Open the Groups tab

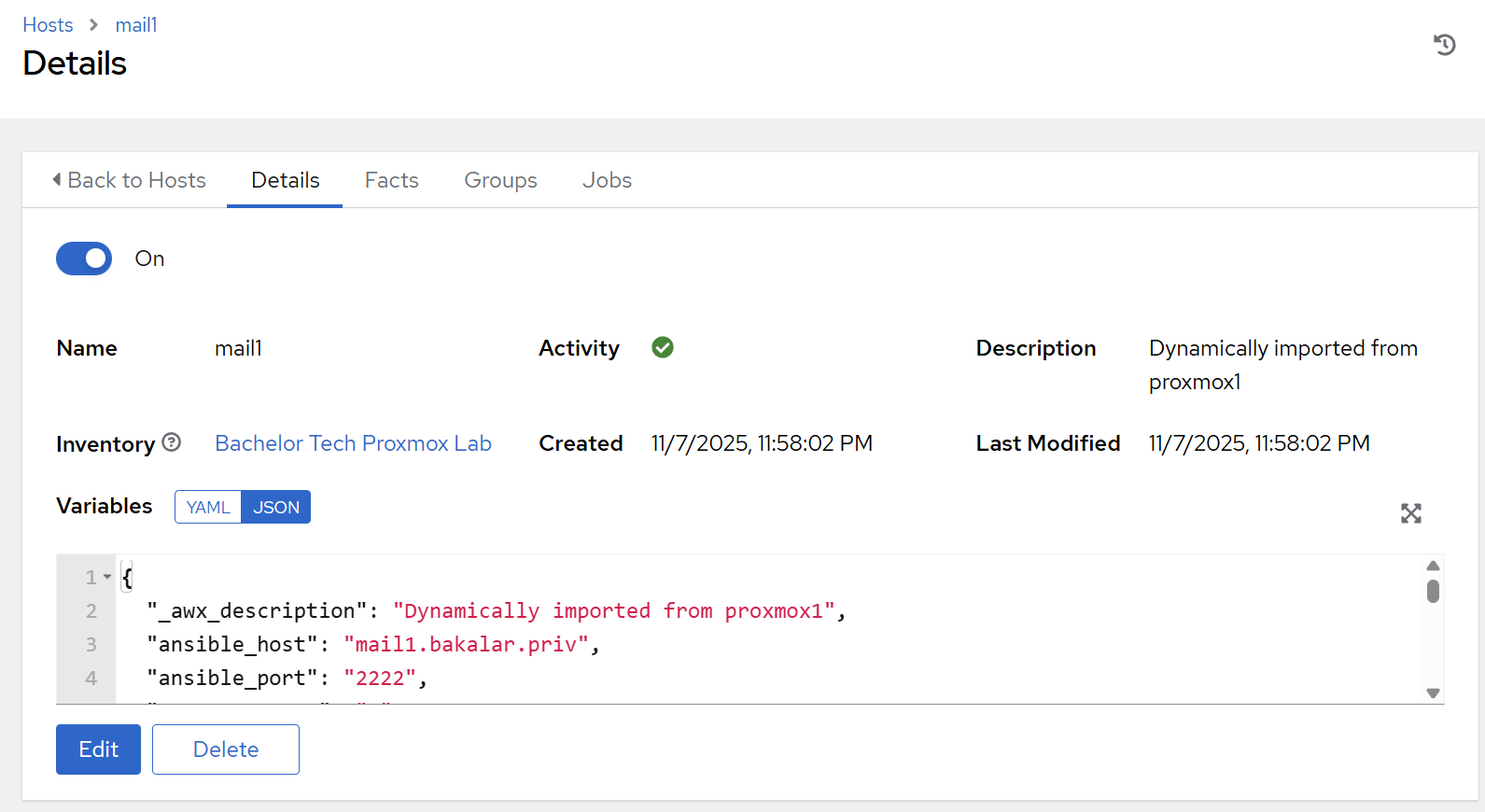coord(500,180)
